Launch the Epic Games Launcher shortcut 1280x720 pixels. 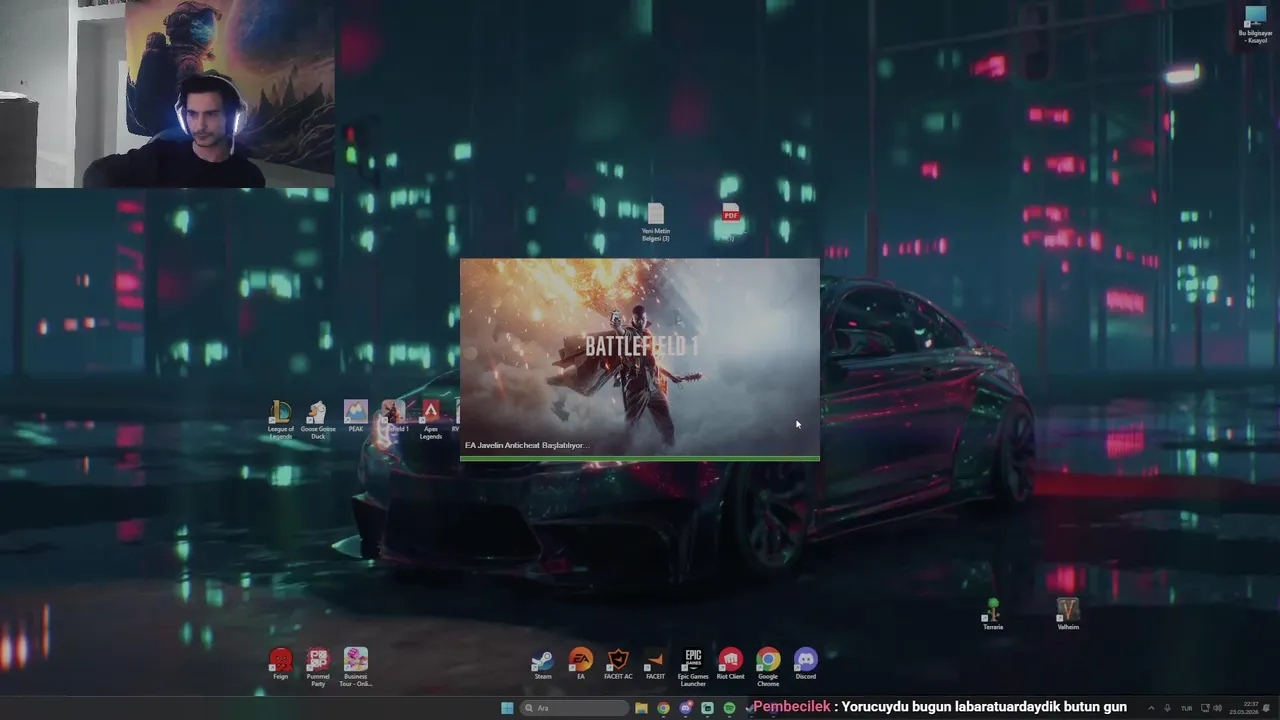click(693, 667)
